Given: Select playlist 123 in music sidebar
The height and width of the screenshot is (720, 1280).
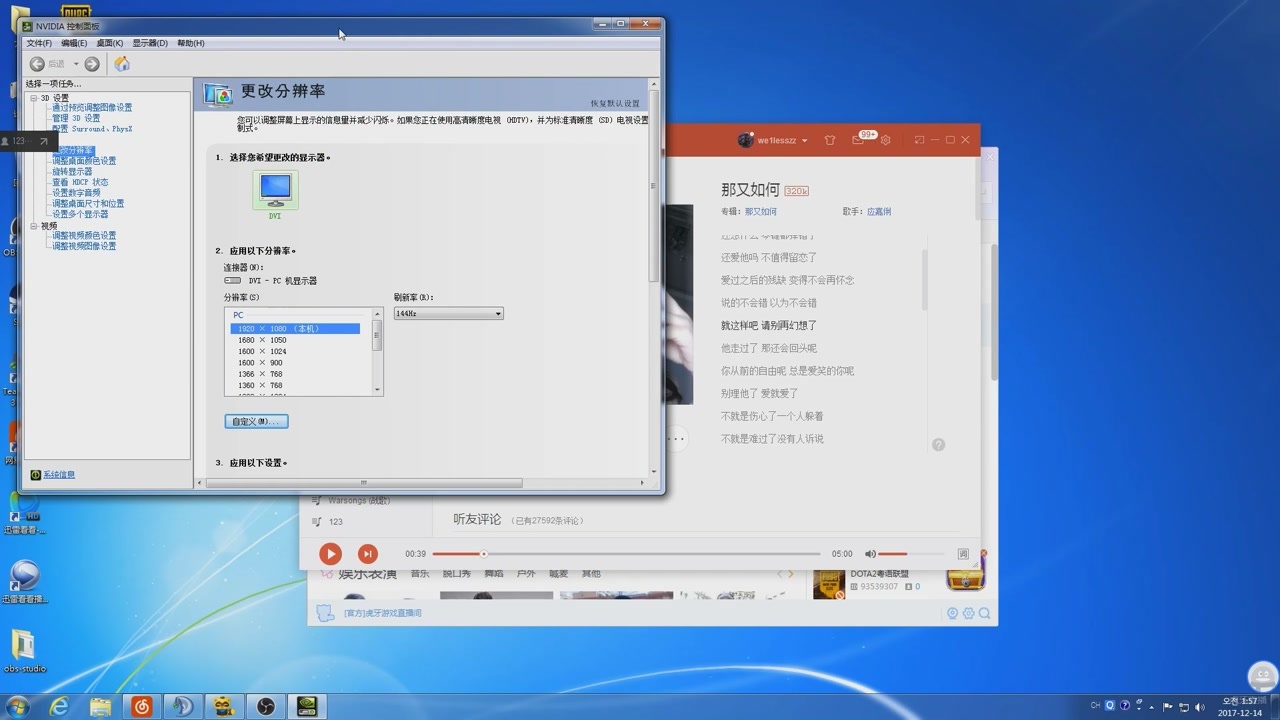Looking at the screenshot, I should pos(335,522).
